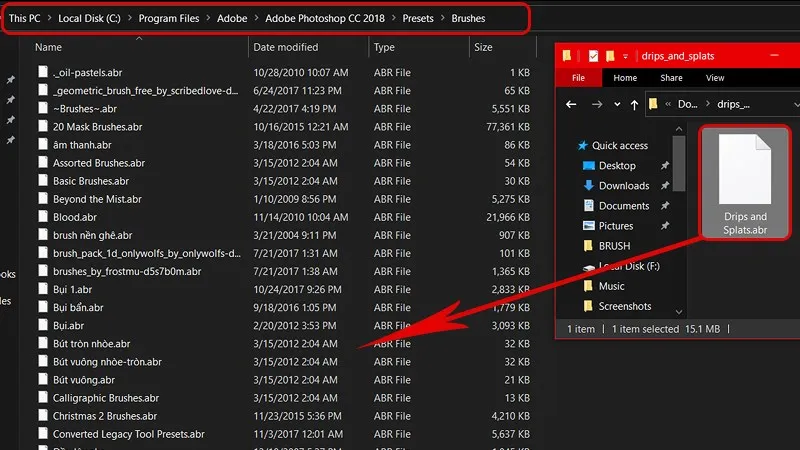Select the Blood.abr file icon
This screenshot has height=450, width=800.
pos(43,217)
